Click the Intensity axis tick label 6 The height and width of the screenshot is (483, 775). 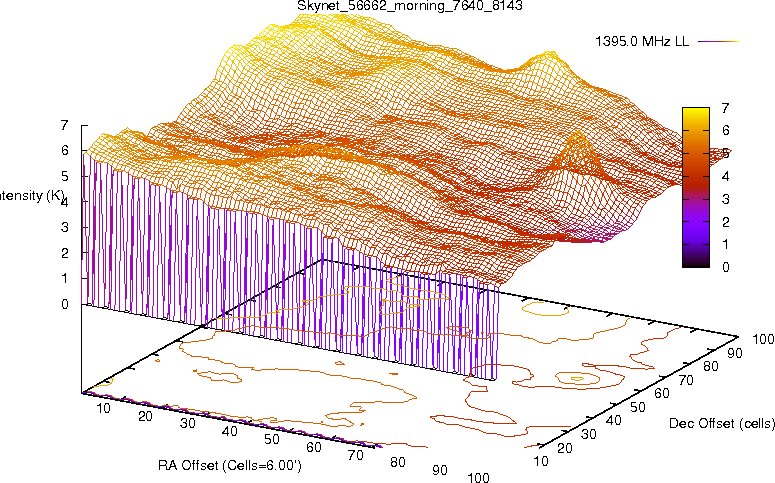(64, 151)
